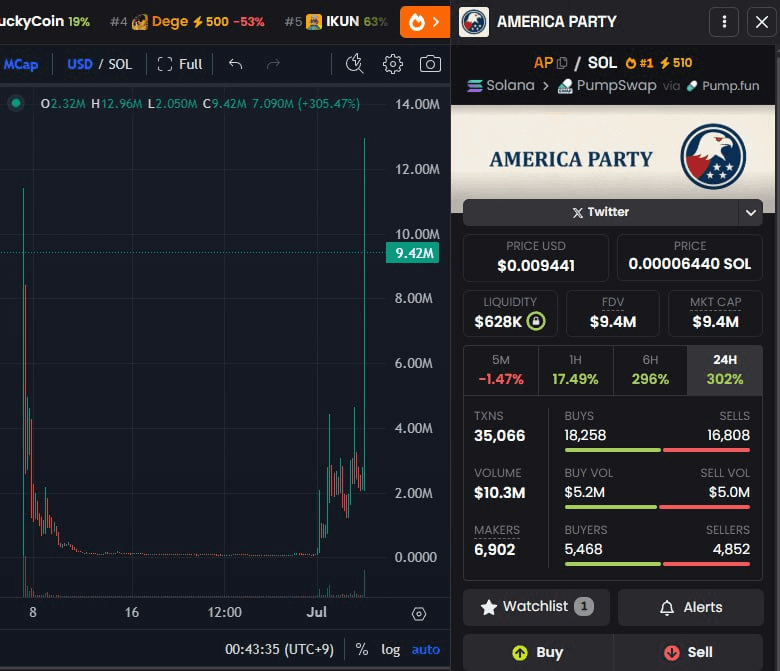The image size is (780, 671).
Task: Select the 24H timeframe tab
Action: point(725,370)
